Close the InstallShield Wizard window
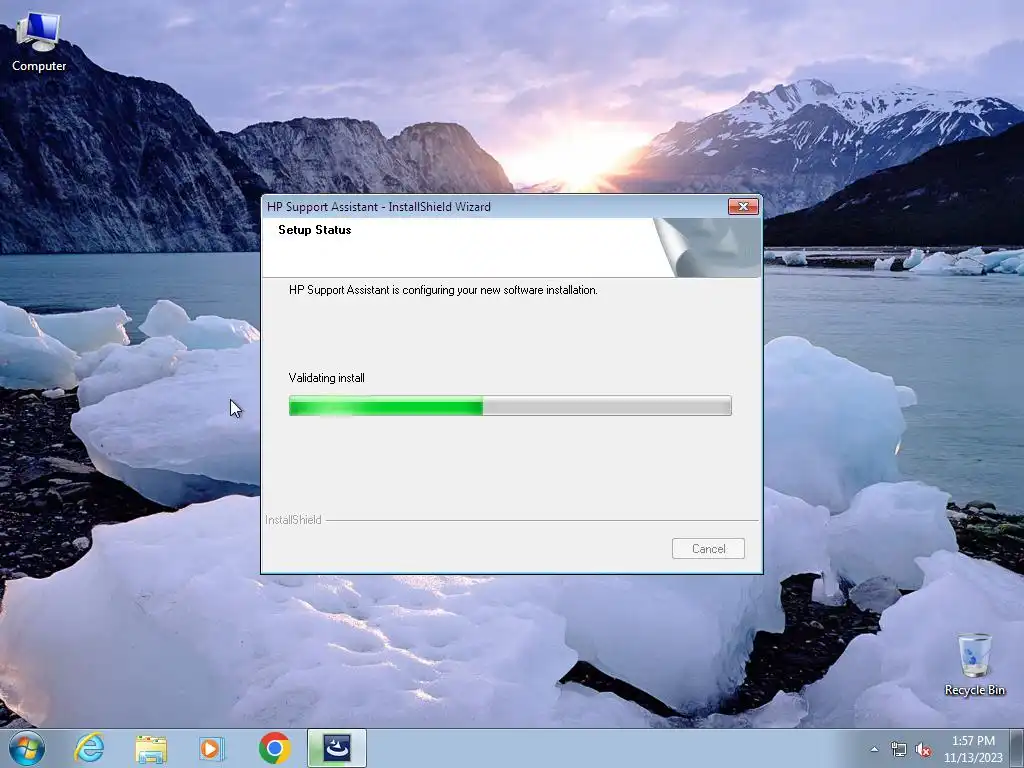The image size is (1024, 768). (x=743, y=206)
